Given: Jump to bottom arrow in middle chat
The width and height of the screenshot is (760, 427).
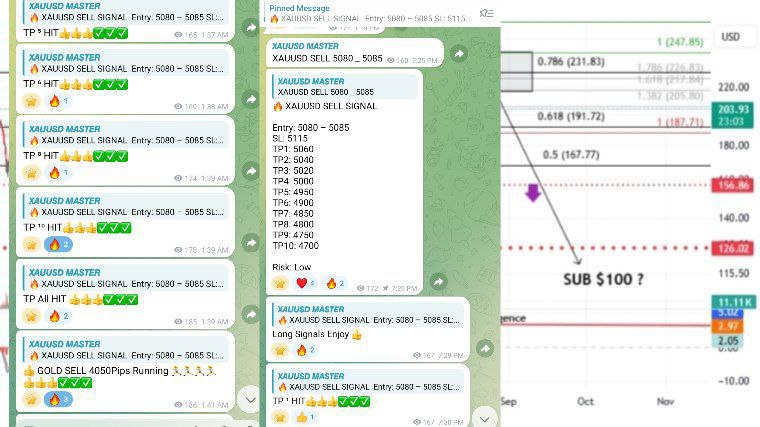Looking at the screenshot, I should click(x=484, y=420).
